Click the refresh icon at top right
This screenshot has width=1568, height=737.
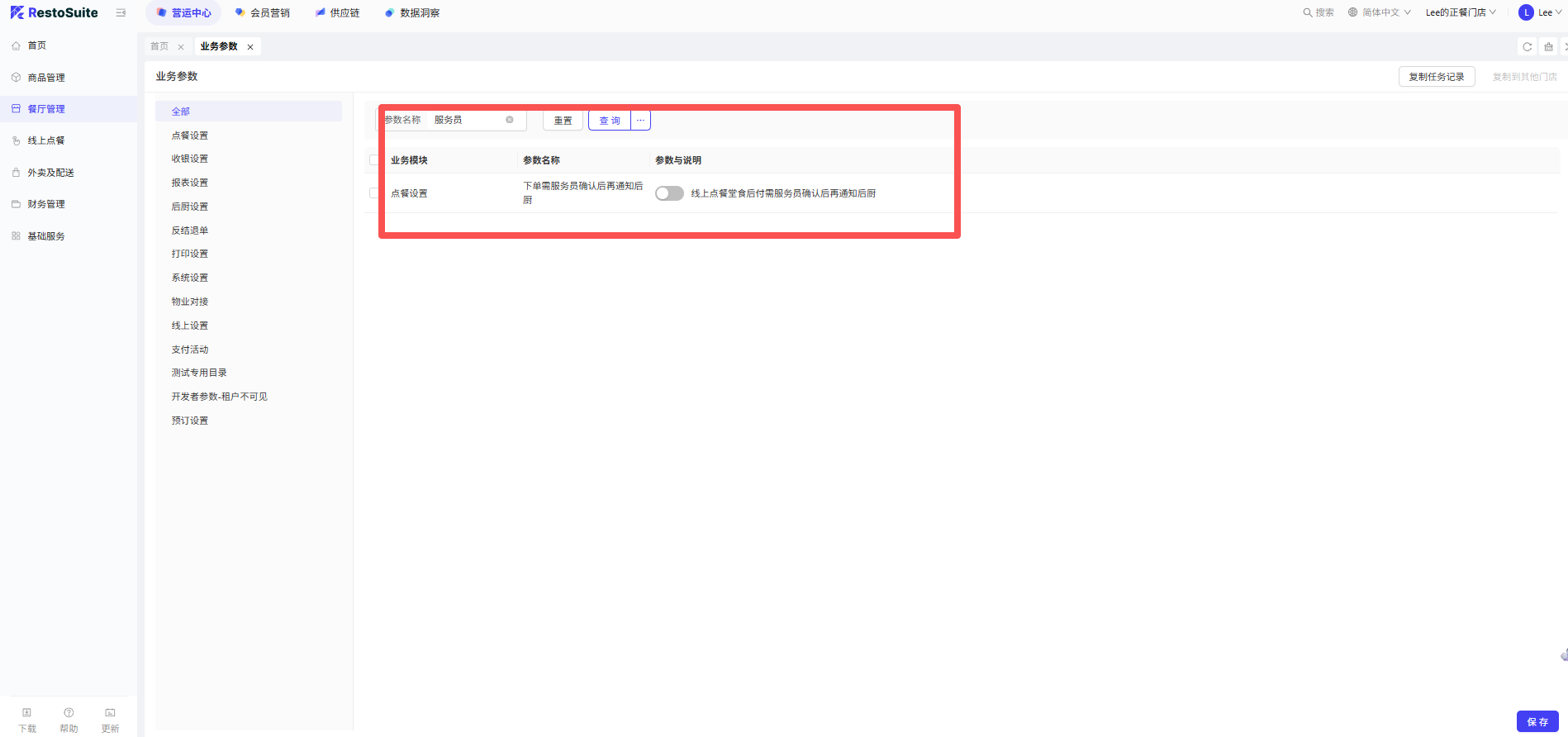tap(1527, 47)
